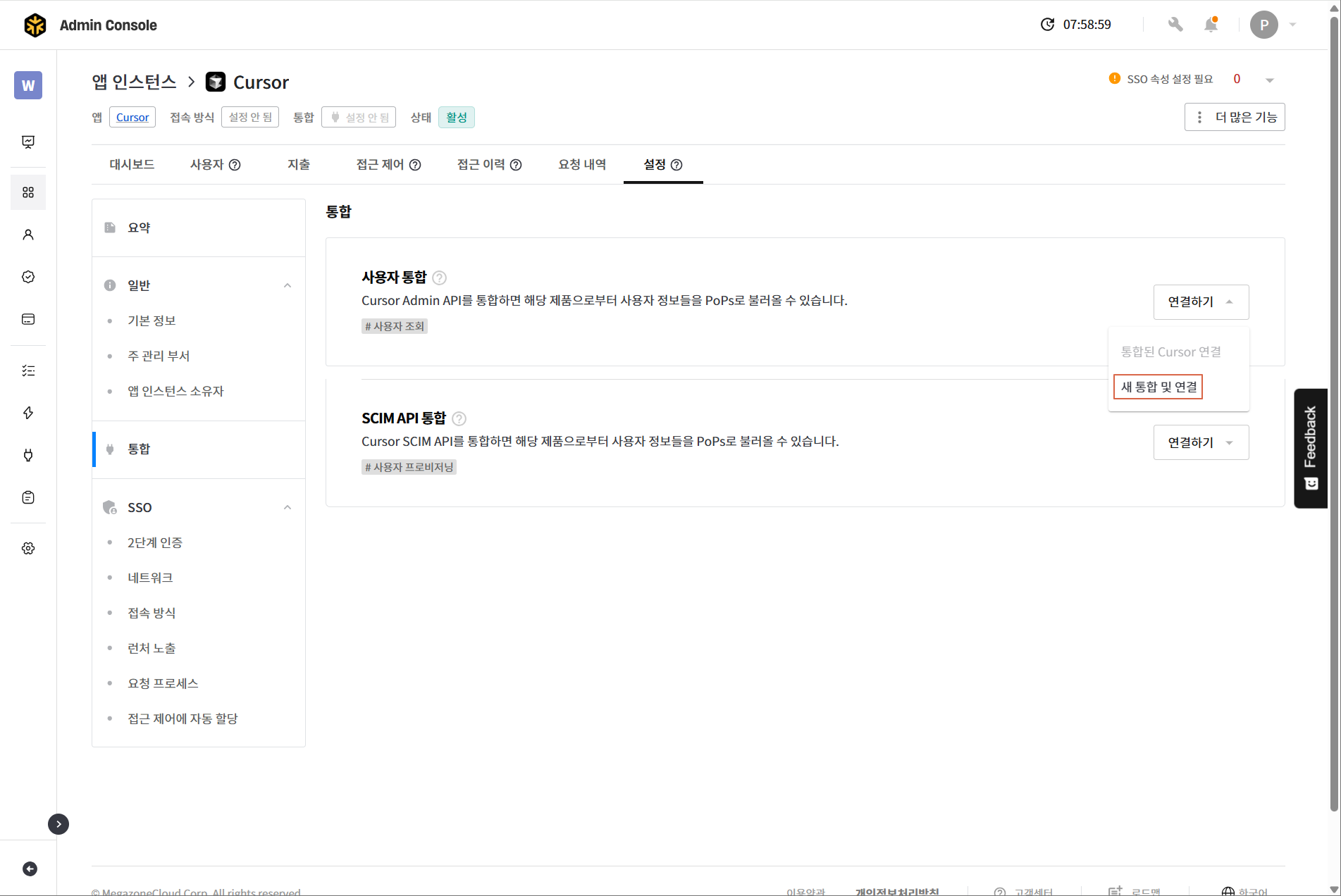This screenshot has width=1341, height=896.
Task: Click the 더 많은 기능 button
Action: [1235, 117]
